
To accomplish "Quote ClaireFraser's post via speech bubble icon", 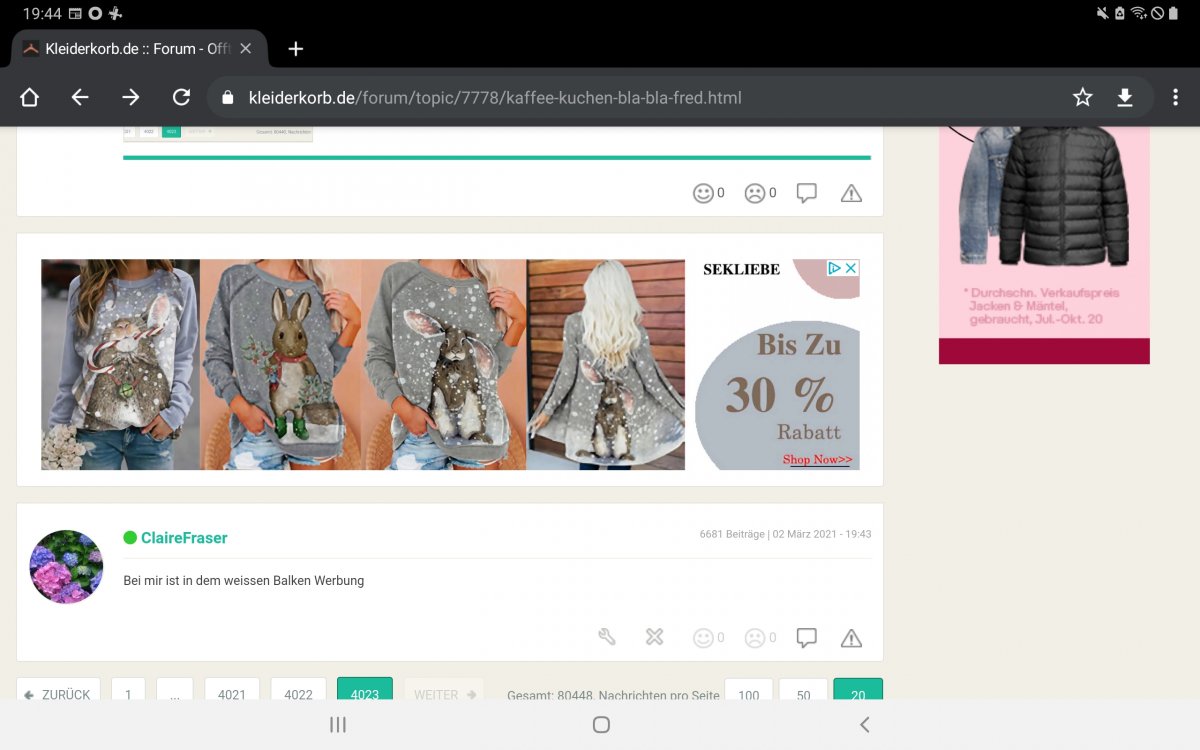I will (807, 637).
